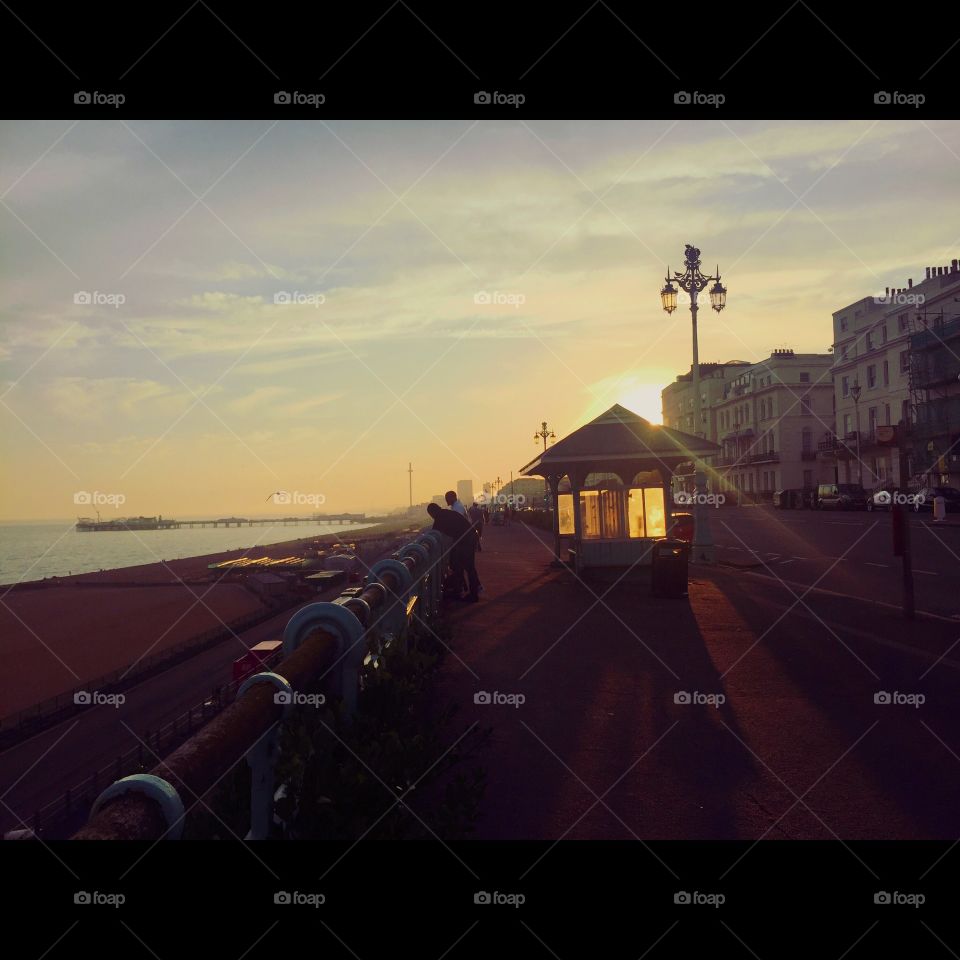
Task: Click the parked cars along the street
Action: pyautogui.click(x=838, y=496)
